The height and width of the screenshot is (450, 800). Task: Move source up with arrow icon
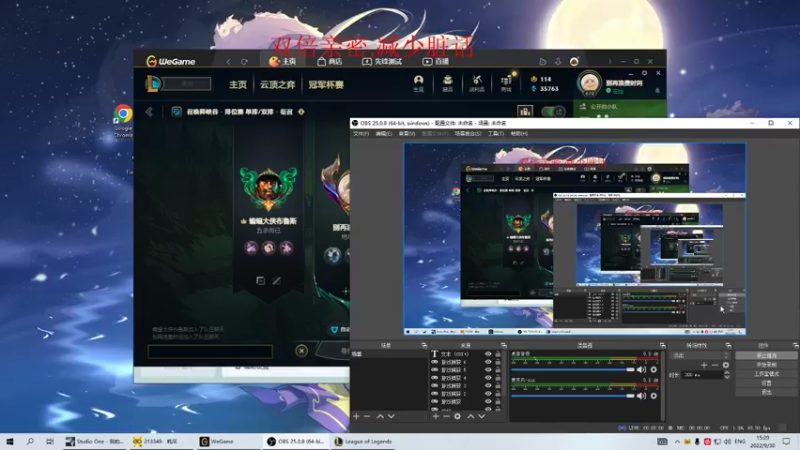click(x=470, y=416)
